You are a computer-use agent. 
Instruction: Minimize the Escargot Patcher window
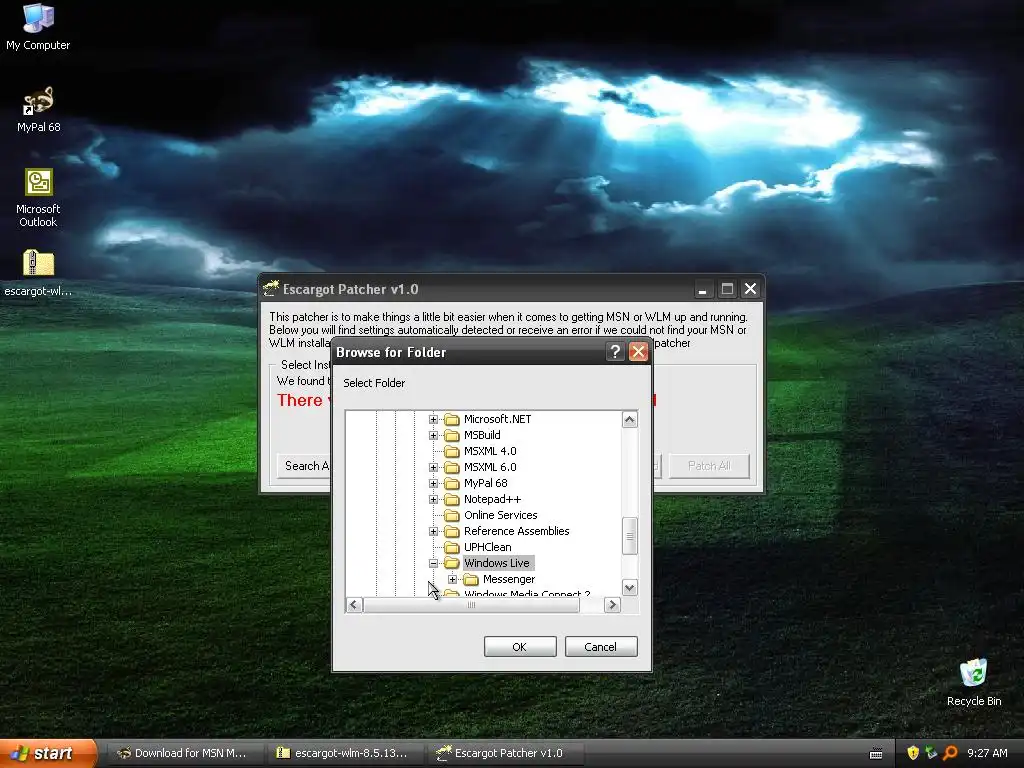tap(703, 289)
